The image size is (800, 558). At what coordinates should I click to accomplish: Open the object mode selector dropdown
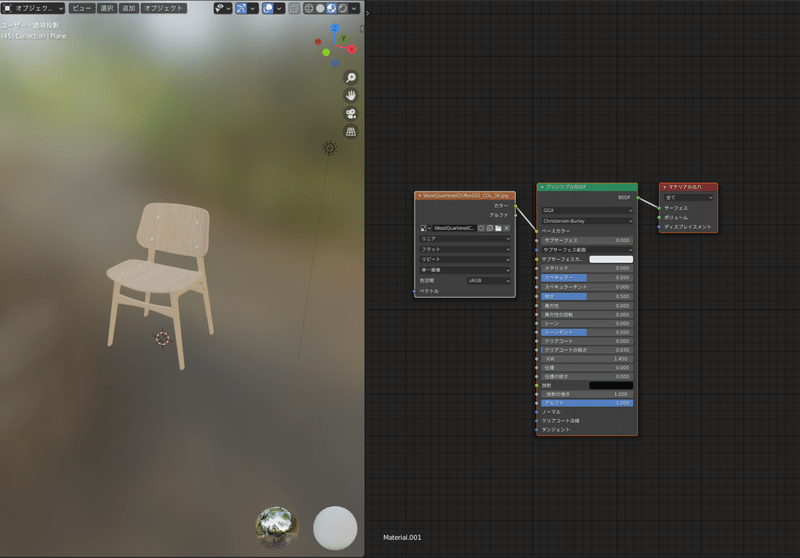(x=34, y=8)
